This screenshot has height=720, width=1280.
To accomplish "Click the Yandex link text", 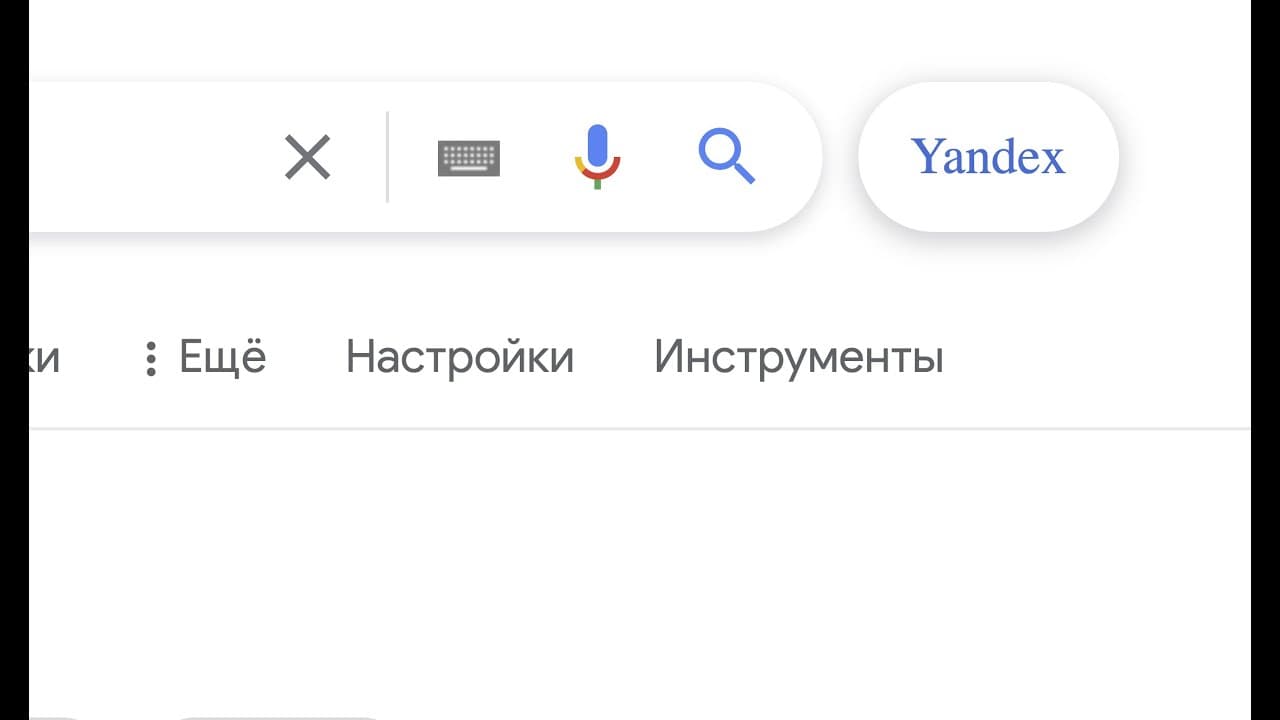I will [x=988, y=157].
